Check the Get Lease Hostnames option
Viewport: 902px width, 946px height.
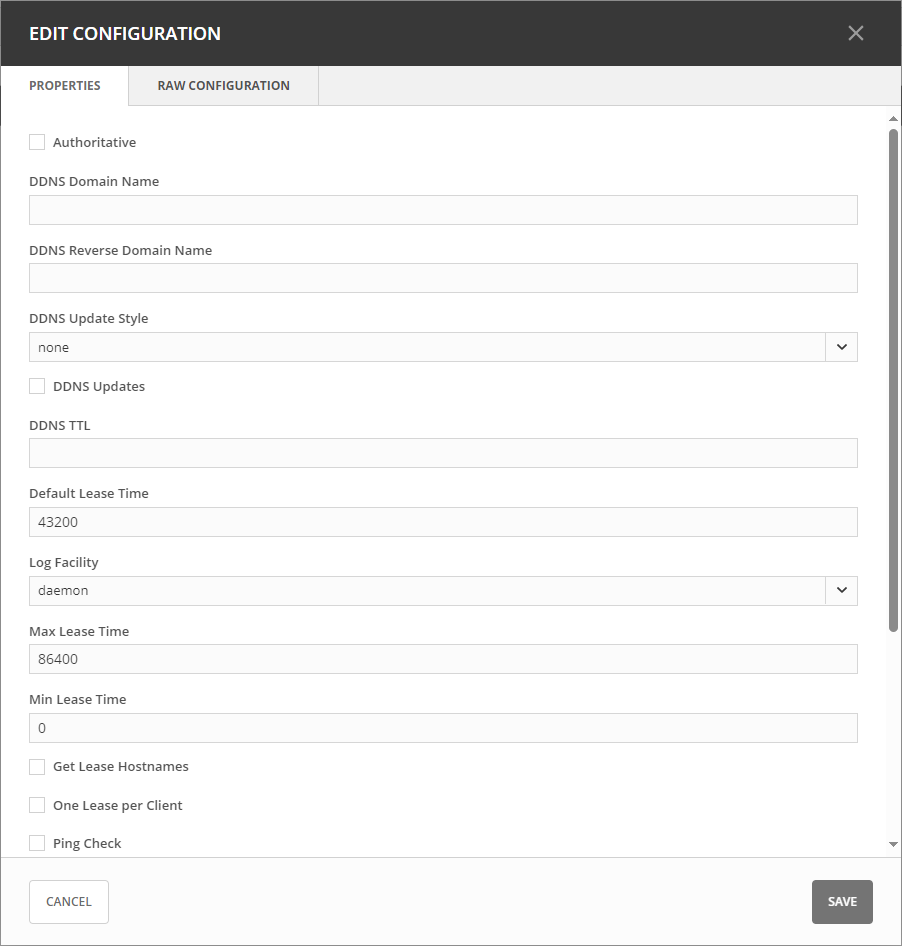tap(37, 767)
